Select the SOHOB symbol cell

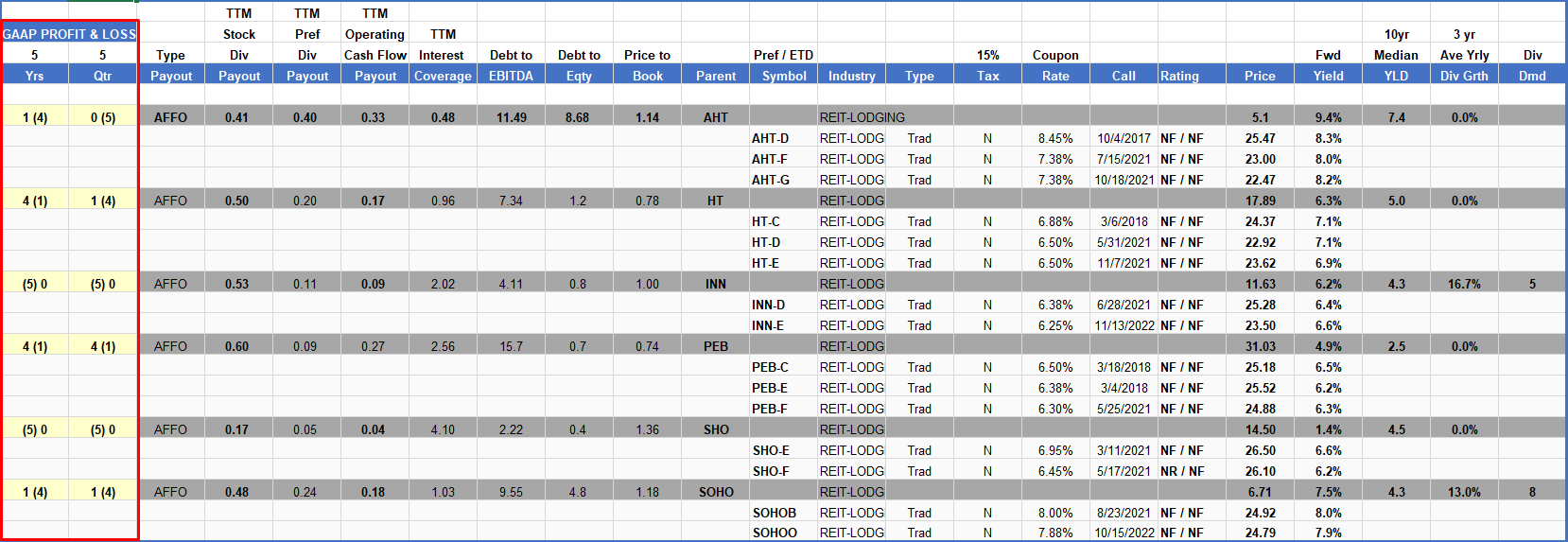[775, 513]
